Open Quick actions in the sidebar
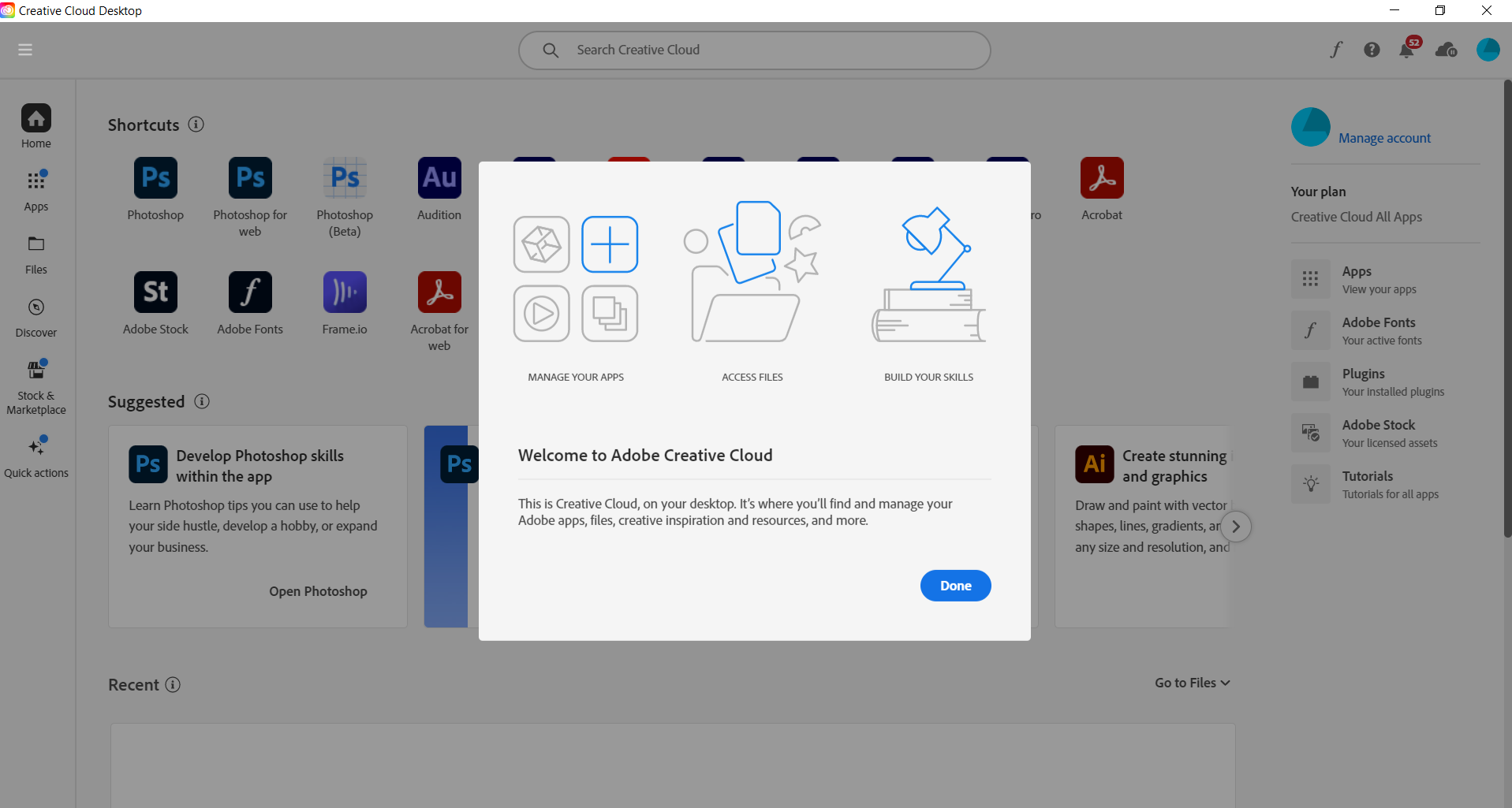The height and width of the screenshot is (808, 1512). coord(36,456)
